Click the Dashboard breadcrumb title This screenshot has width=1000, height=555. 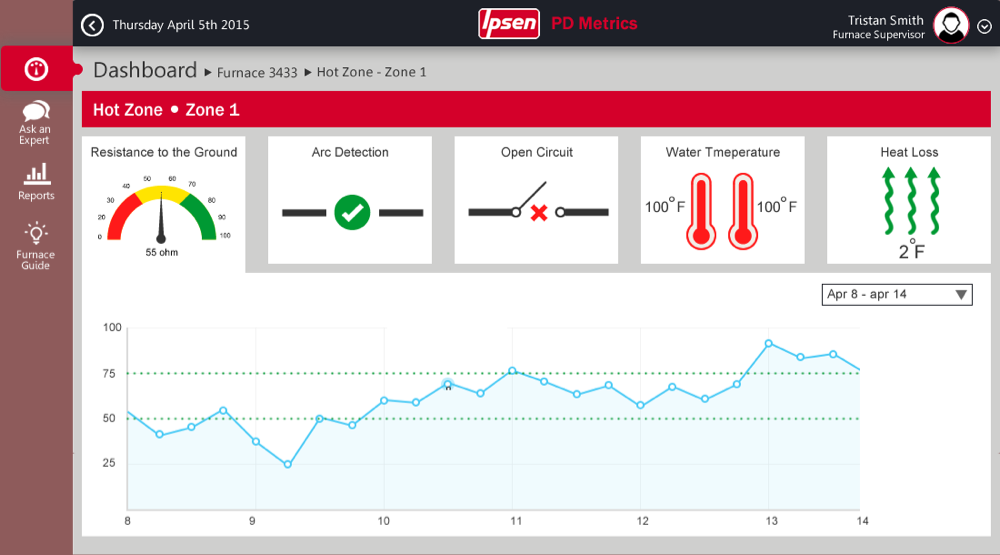(145, 70)
